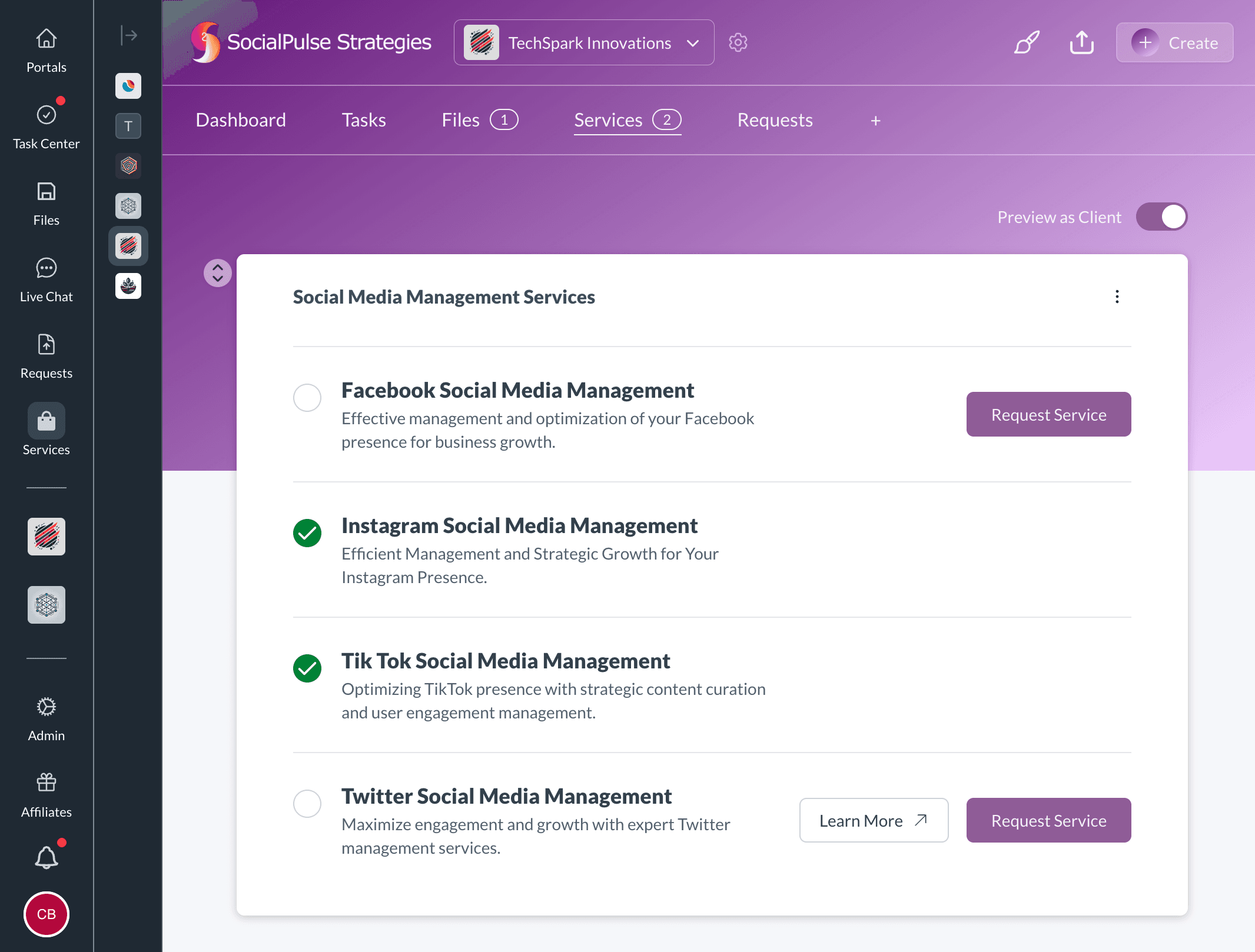Screen dimensions: 1255x952
Task: Open Live Chat
Action: click(46, 278)
